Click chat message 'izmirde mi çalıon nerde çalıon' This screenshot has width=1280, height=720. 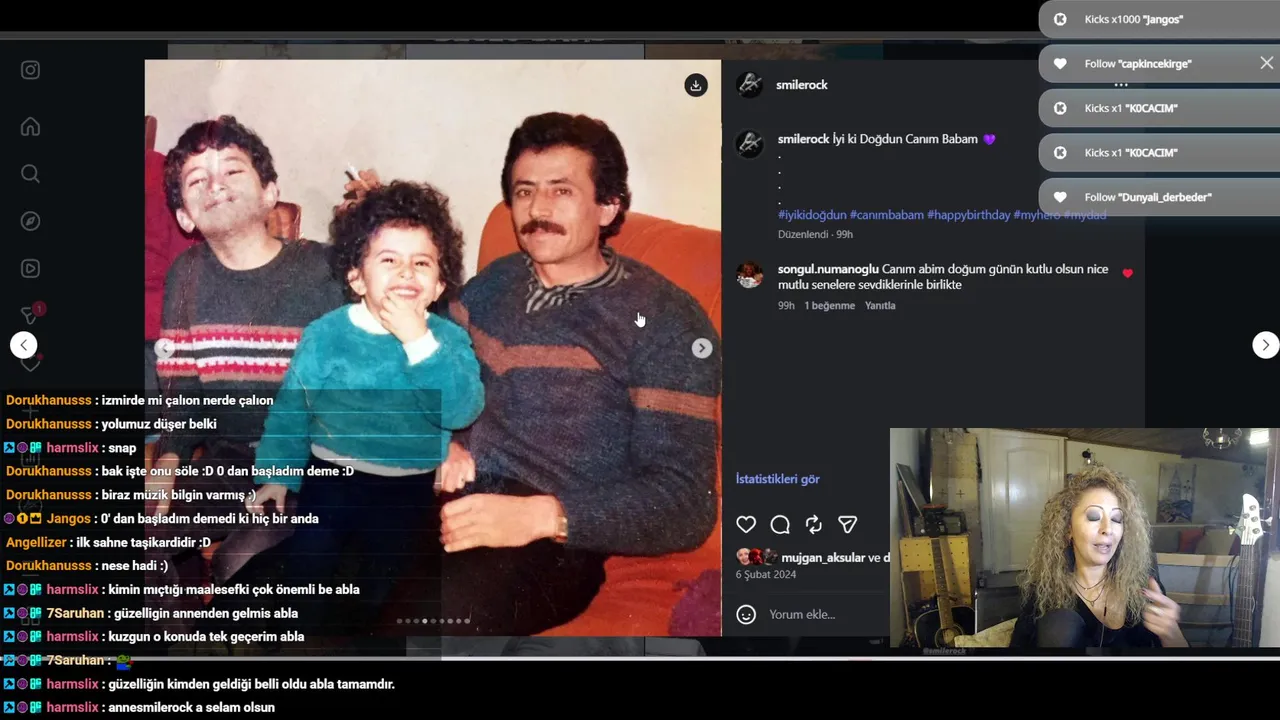[187, 400]
